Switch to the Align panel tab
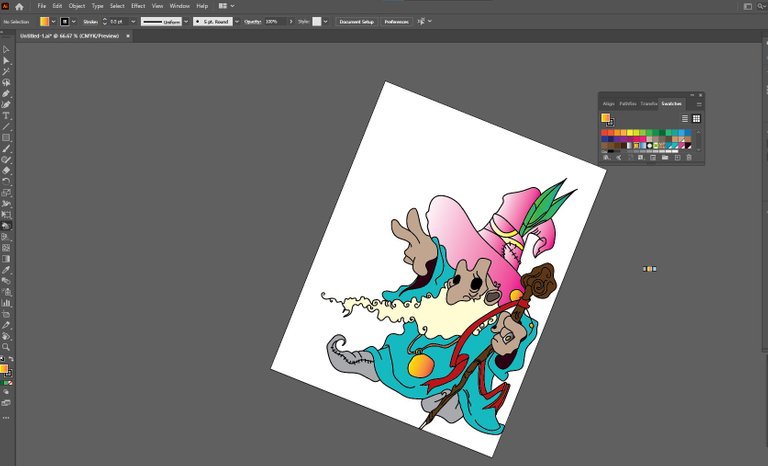The image size is (768, 466). click(x=608, y=104)
